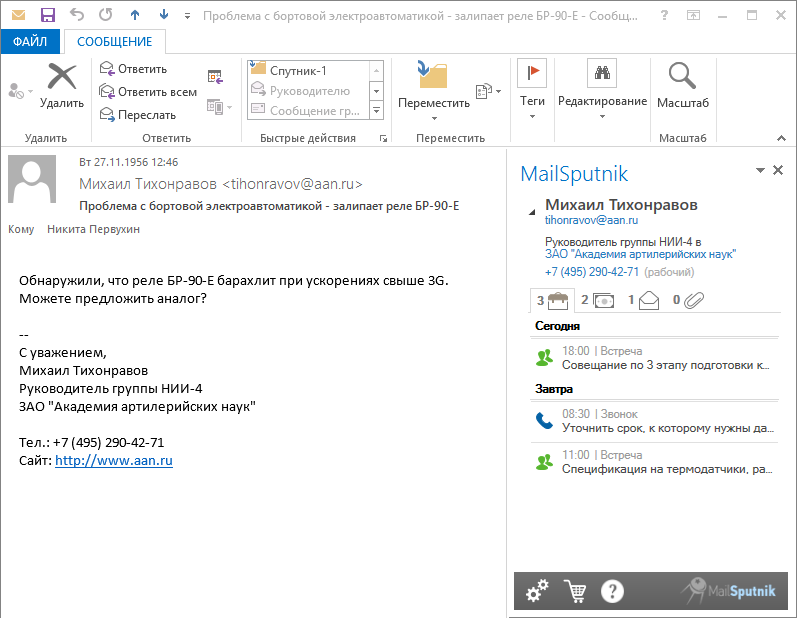Expand the quick steps gallery

point(377,110)
